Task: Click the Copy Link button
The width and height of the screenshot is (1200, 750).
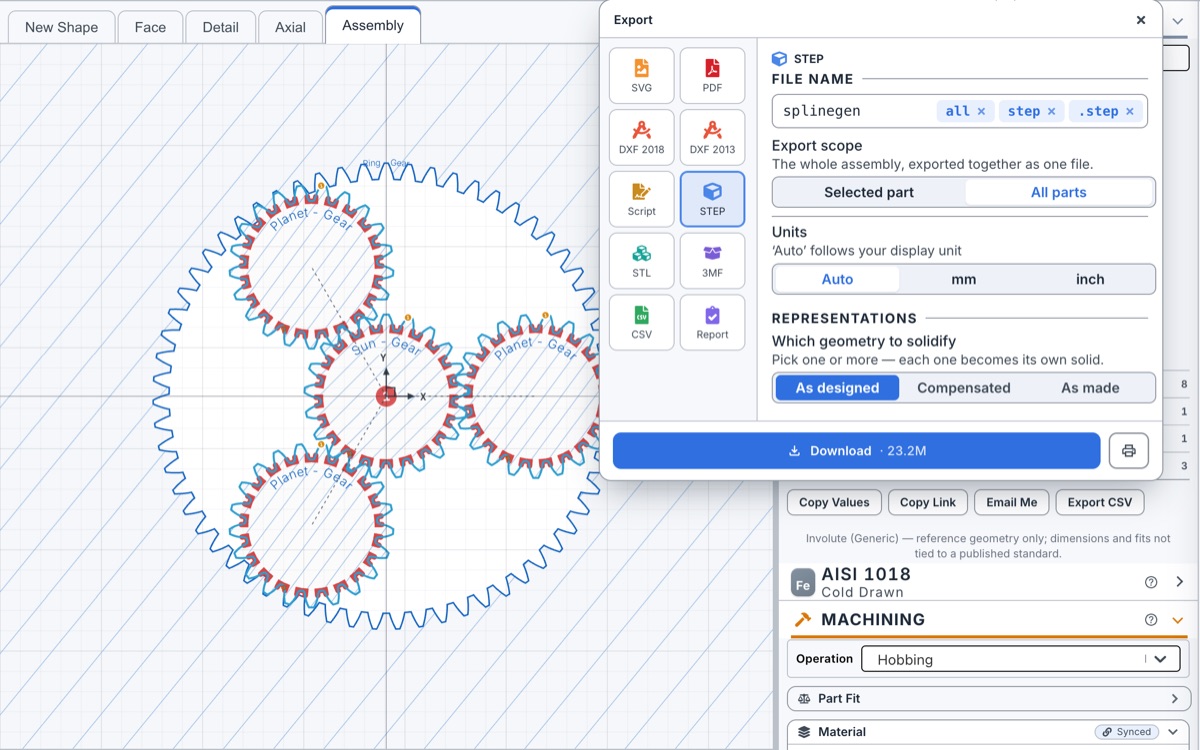Action: point(928,502)
